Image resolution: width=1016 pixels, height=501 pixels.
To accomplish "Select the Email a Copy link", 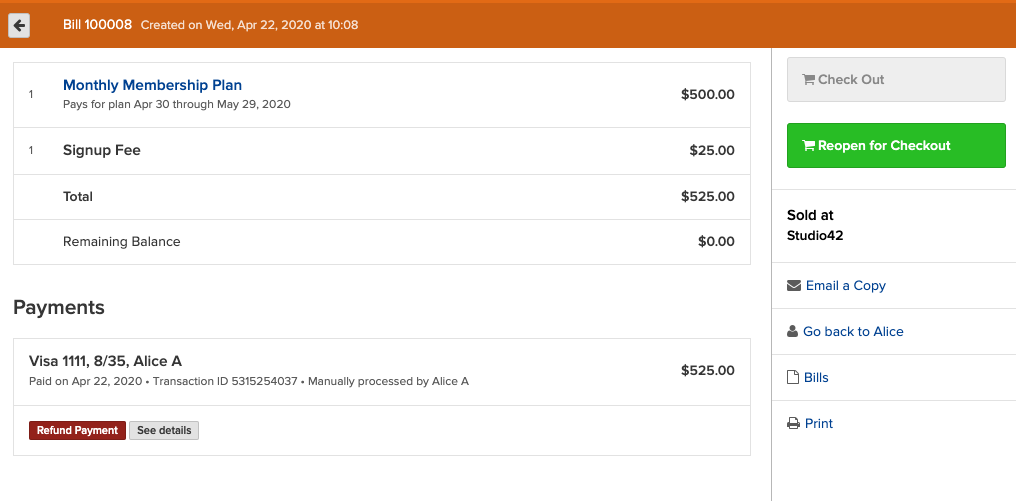I will point(845,286).
